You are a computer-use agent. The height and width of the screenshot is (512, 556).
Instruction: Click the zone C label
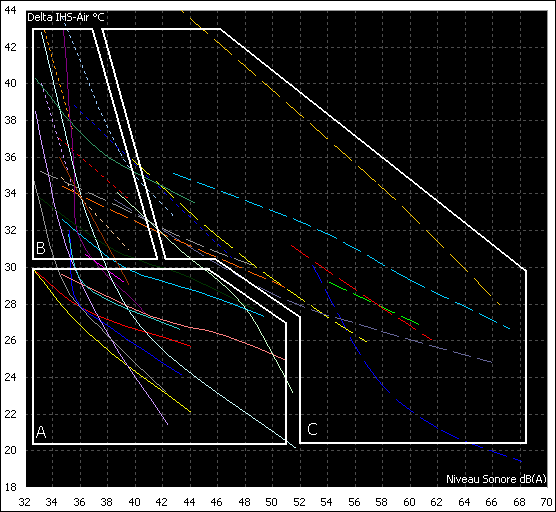[312, 429]
